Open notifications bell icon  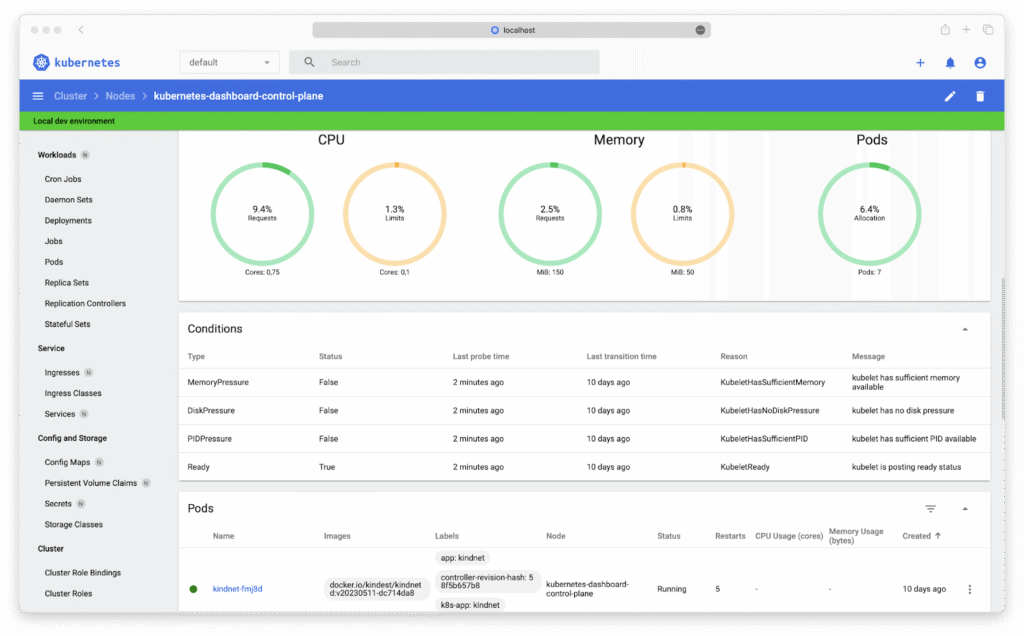click(950, 63)
